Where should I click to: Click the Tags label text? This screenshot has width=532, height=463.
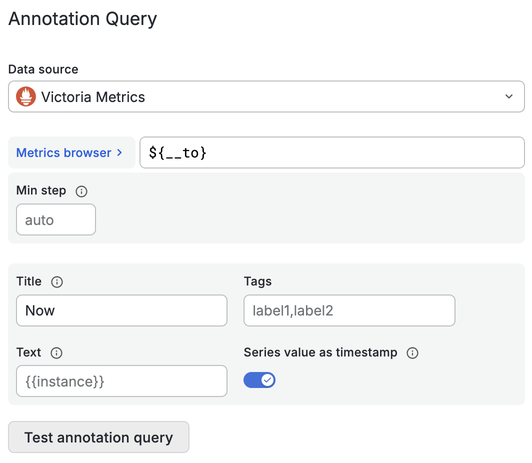coord(258,282)
